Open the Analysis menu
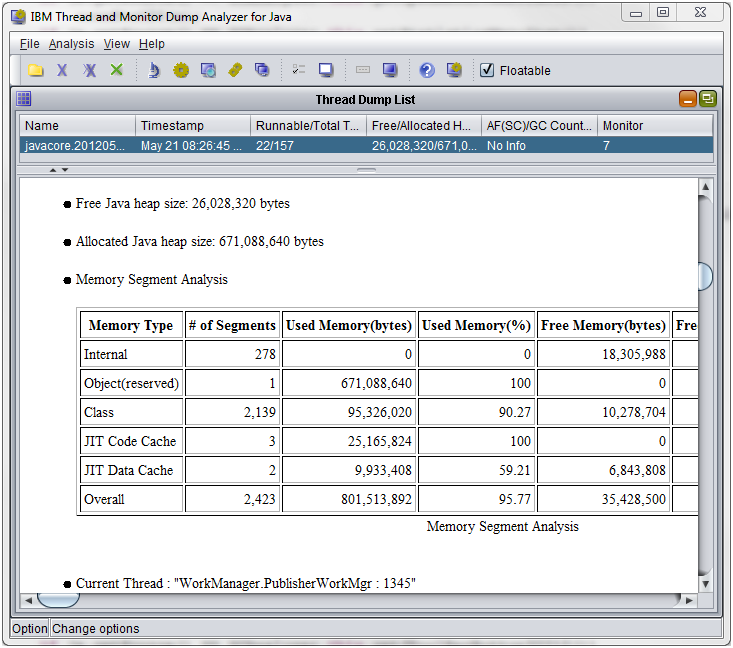This screenshot has width=733, height=648. [x=71, y=44]
